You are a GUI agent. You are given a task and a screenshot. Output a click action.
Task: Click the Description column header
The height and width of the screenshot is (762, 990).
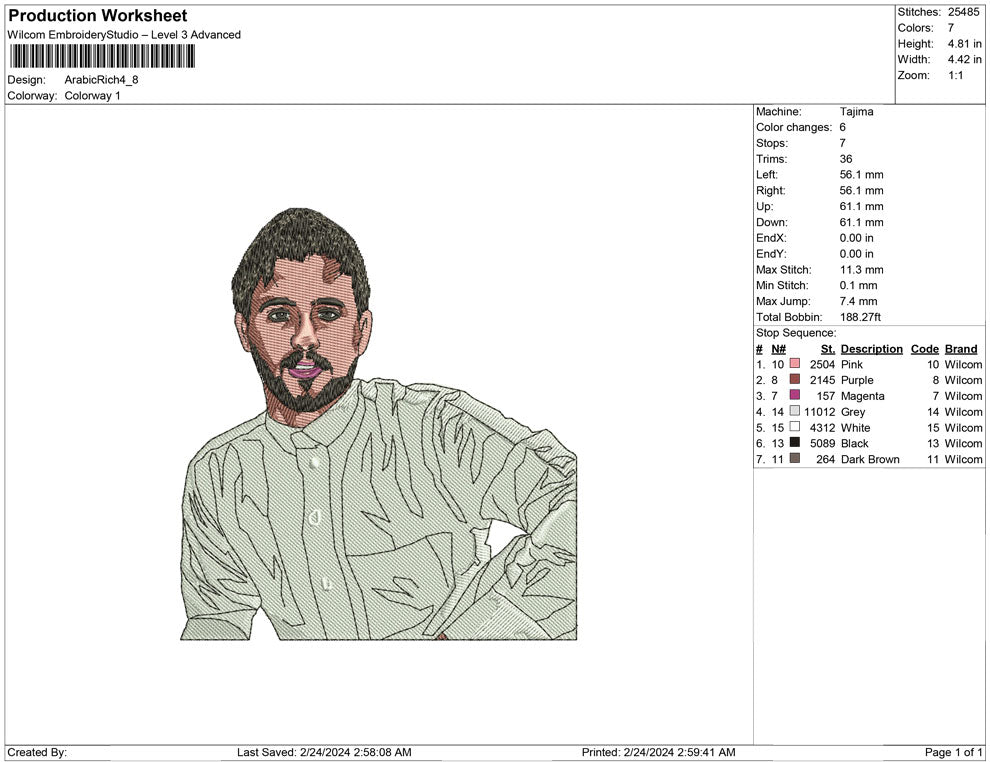871,349
